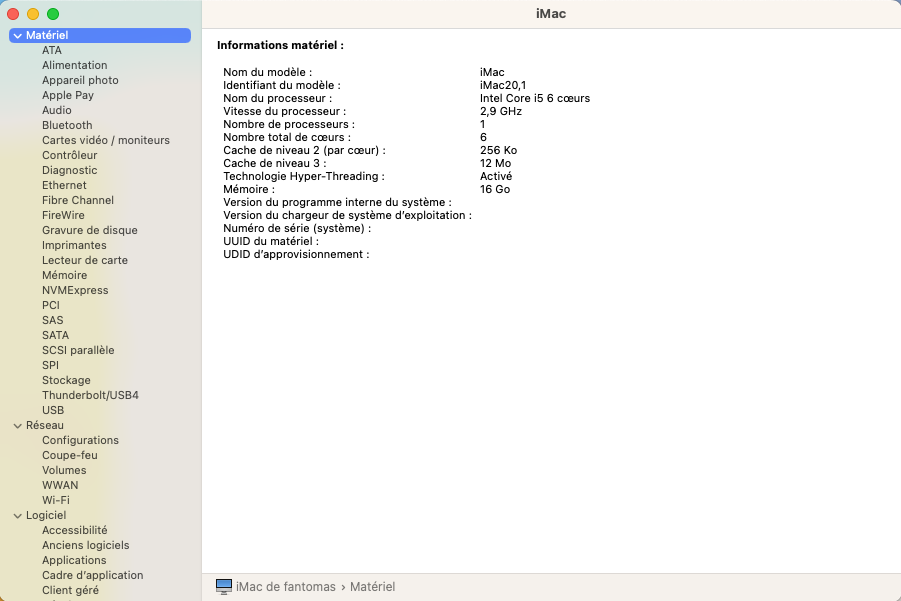Select Imprimantes in the sidebar
This screenshot has height=601, width=901.
pyautogui.click(x=74, y=245)
